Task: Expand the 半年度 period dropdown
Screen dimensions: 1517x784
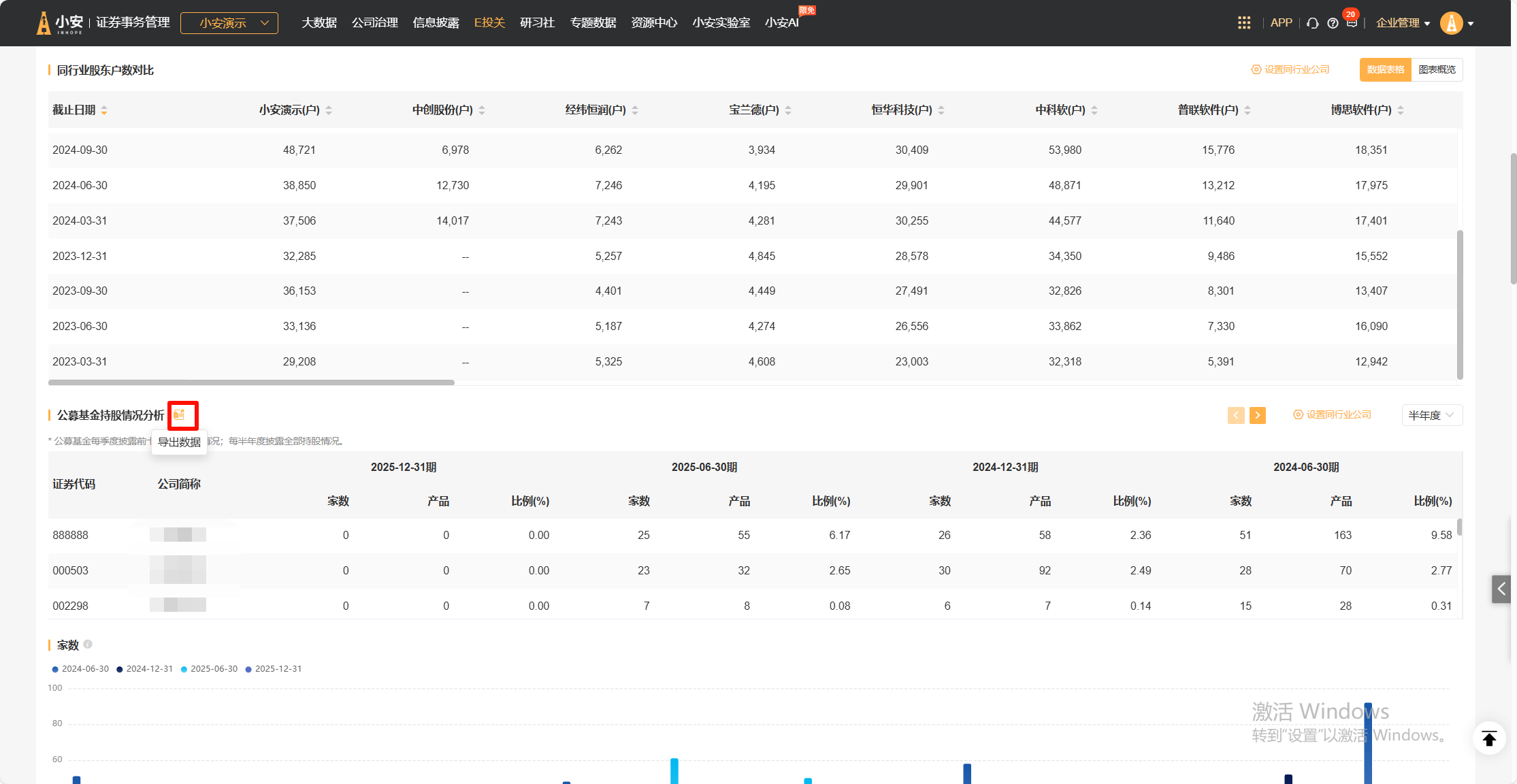Action: click(x=1431, y=415)
